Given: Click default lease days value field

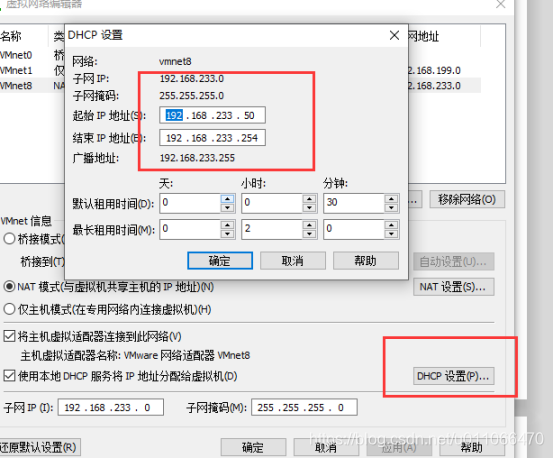Looking at the screenshot, I should [x=190, y=203].
